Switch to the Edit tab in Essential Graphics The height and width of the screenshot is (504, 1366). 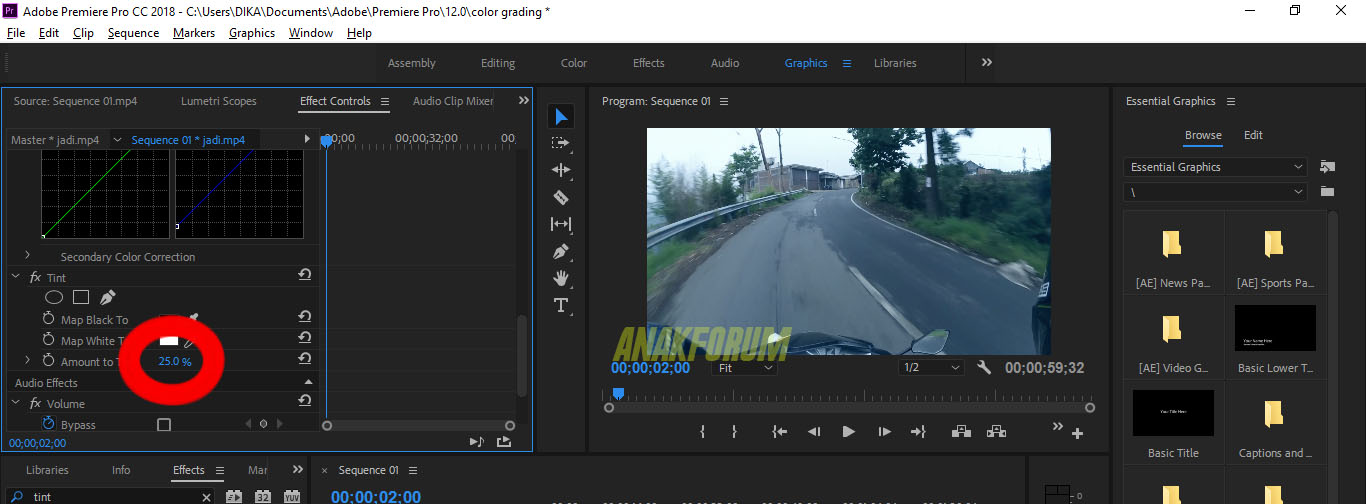tap(1253, 135)
